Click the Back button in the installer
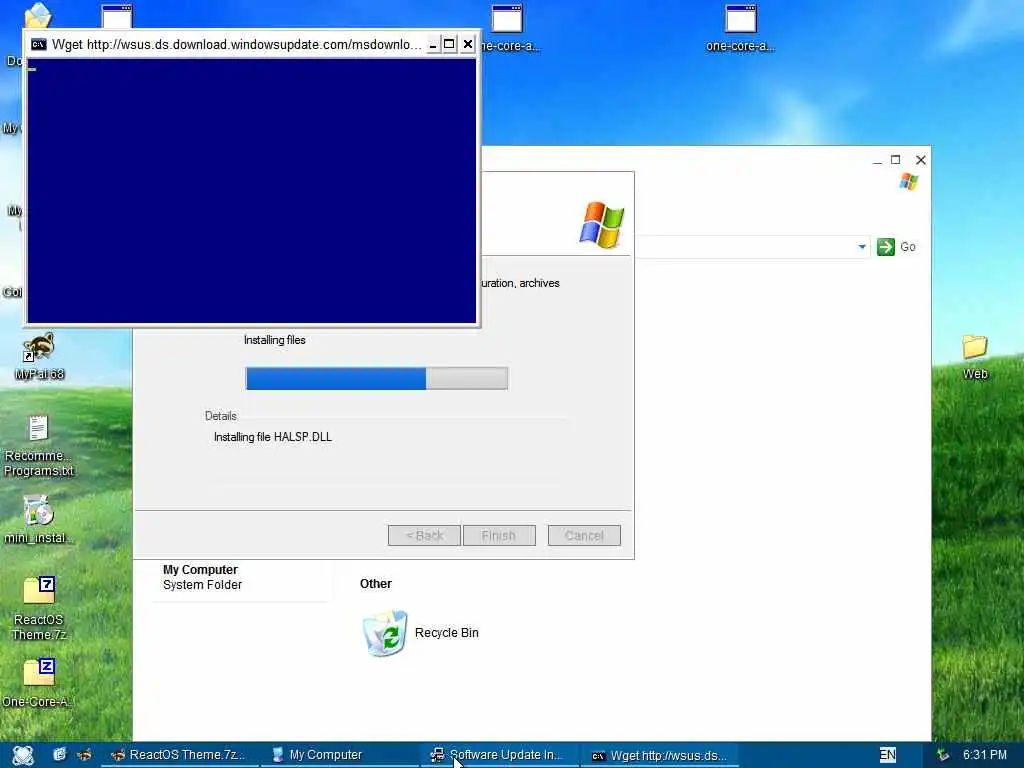 [424, 536]
